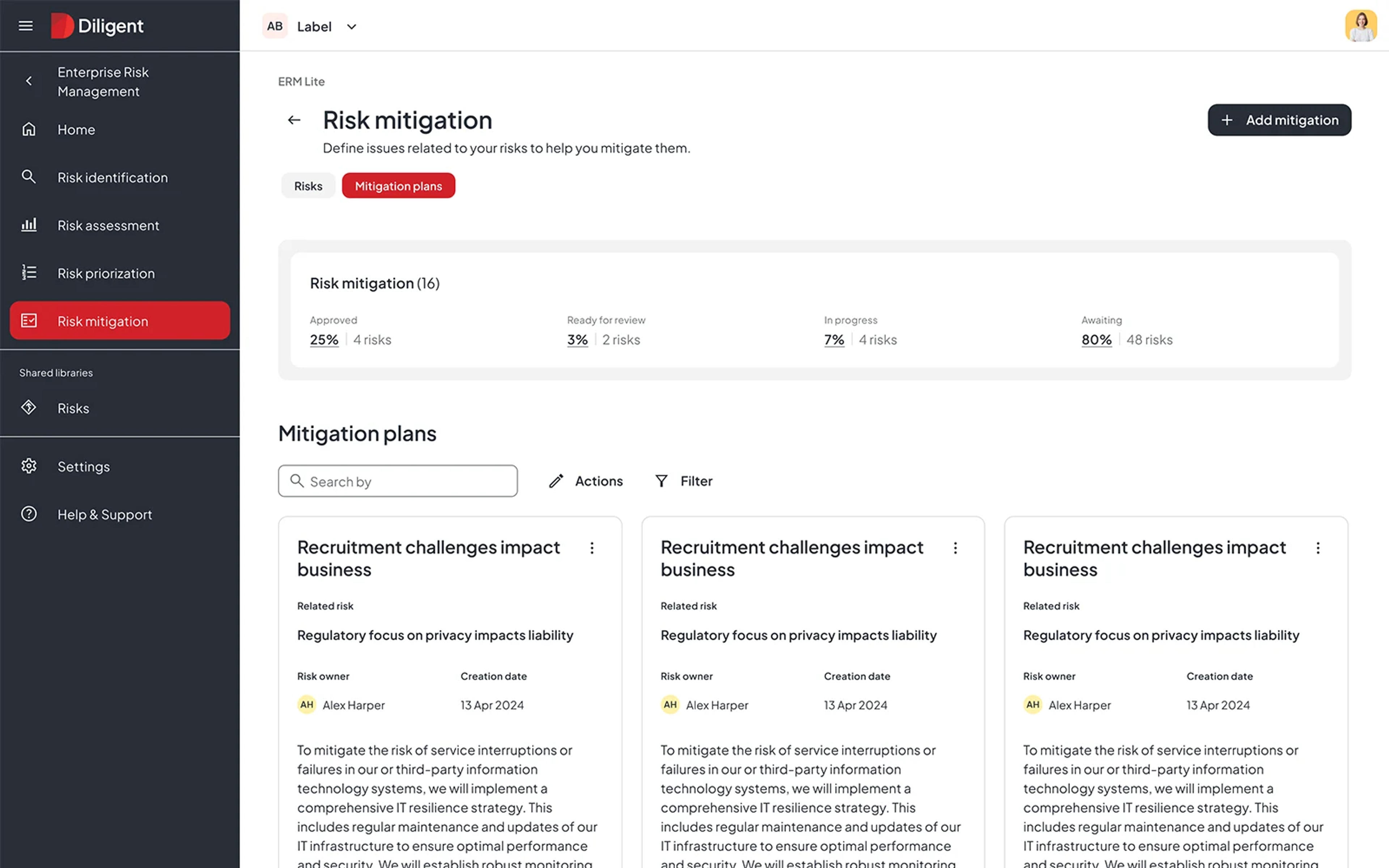Open Home in the sidebar
This screenshot has width=1389, height=868.
click(120, 130)
